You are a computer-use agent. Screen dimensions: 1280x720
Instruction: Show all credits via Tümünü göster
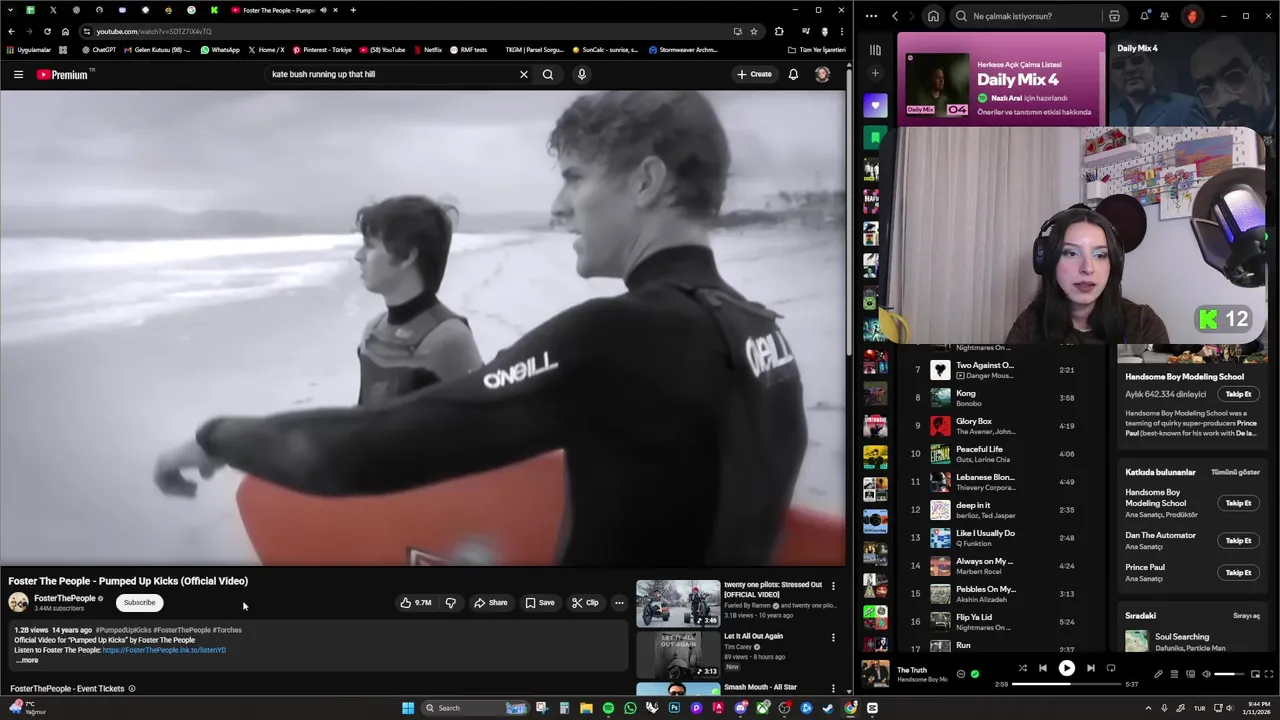point(1235,472)
